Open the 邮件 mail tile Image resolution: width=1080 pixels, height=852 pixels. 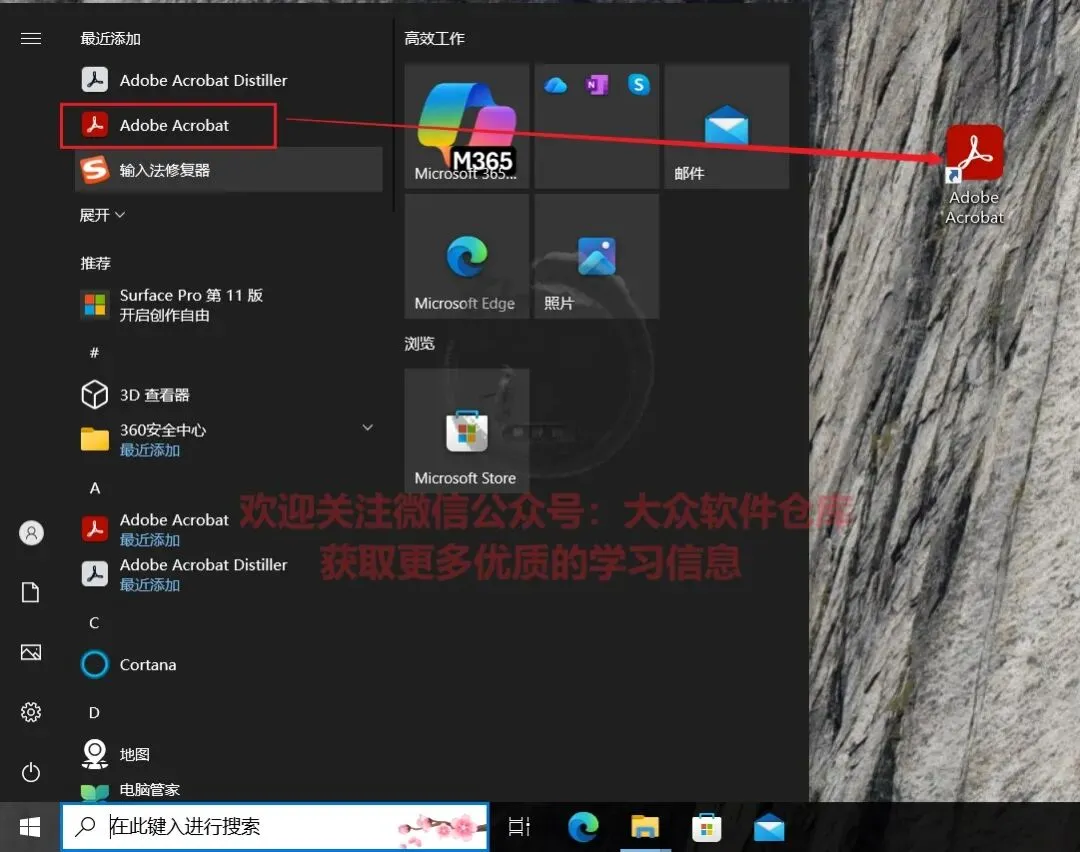point(727,126)
